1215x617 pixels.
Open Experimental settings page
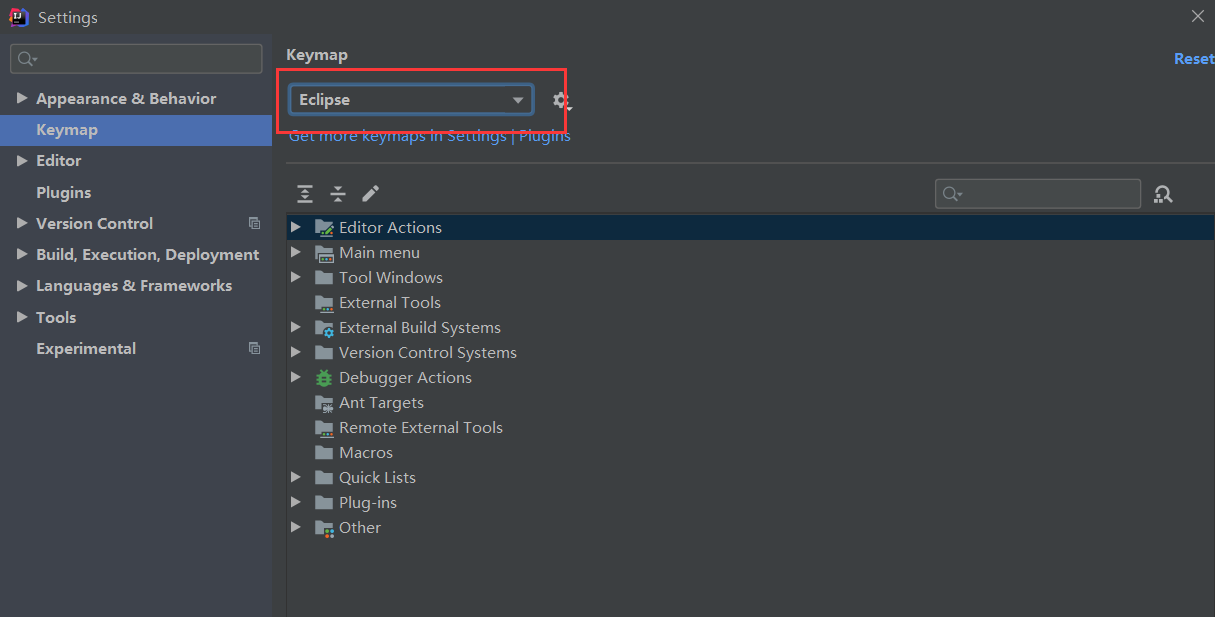pyautogui.click(x=86, y=349)
